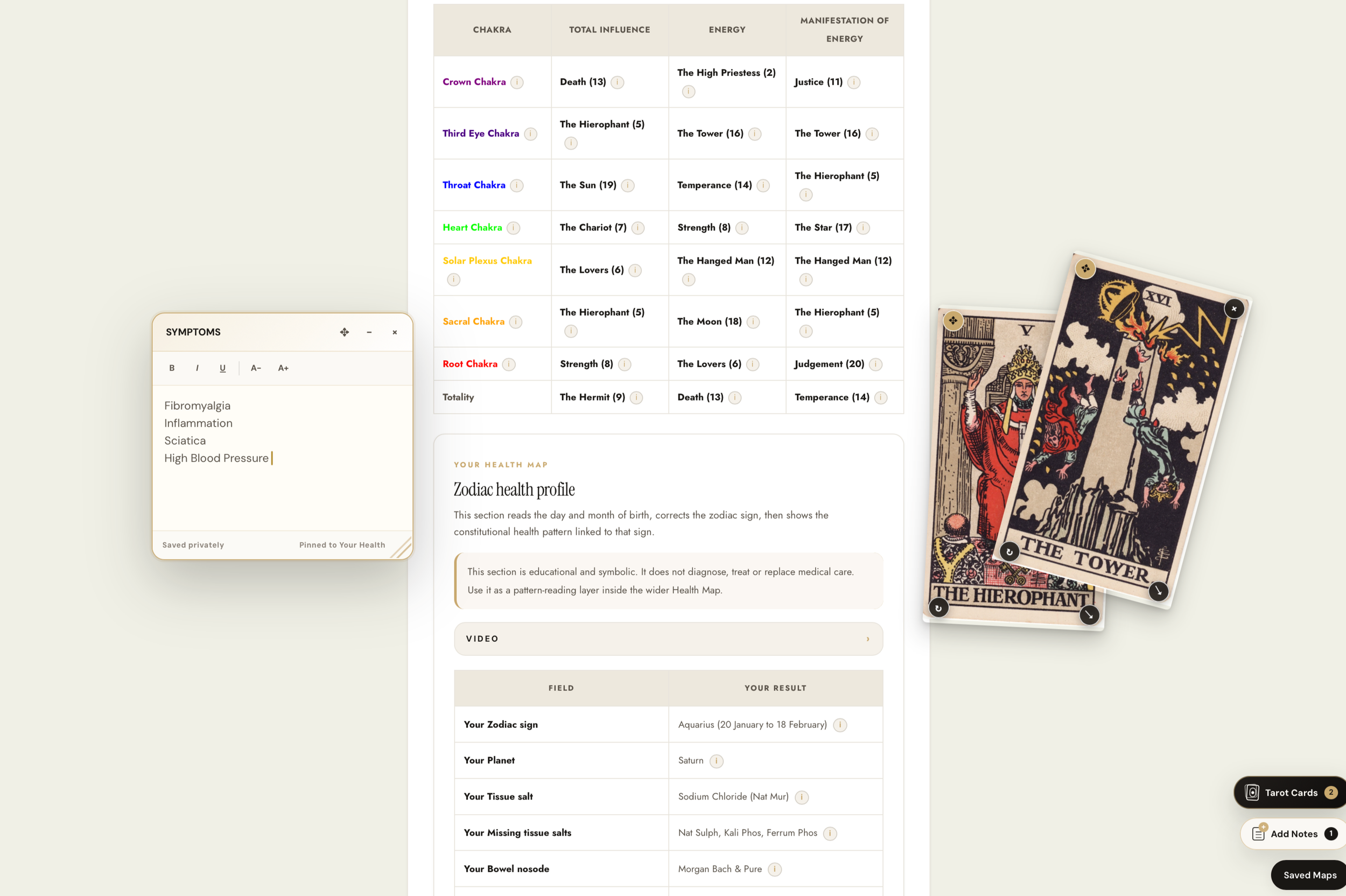1346x896 pixels.
Task: Click 'Your Bowel nosode' field label
Action: (x=506, y=869)
